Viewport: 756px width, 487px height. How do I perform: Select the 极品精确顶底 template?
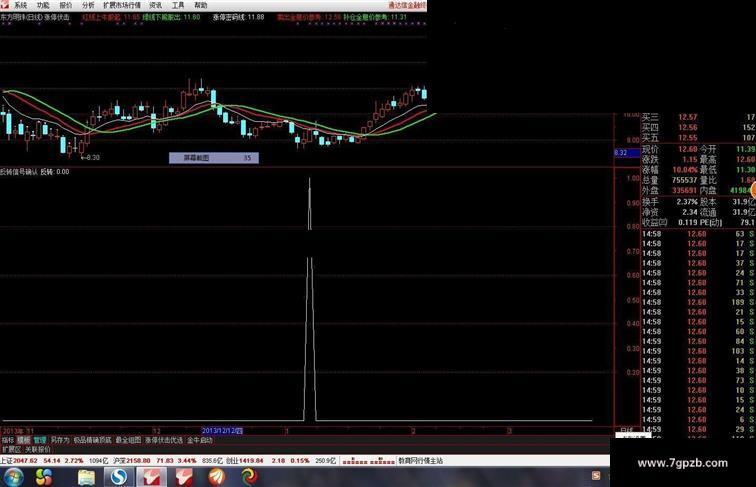92,440
